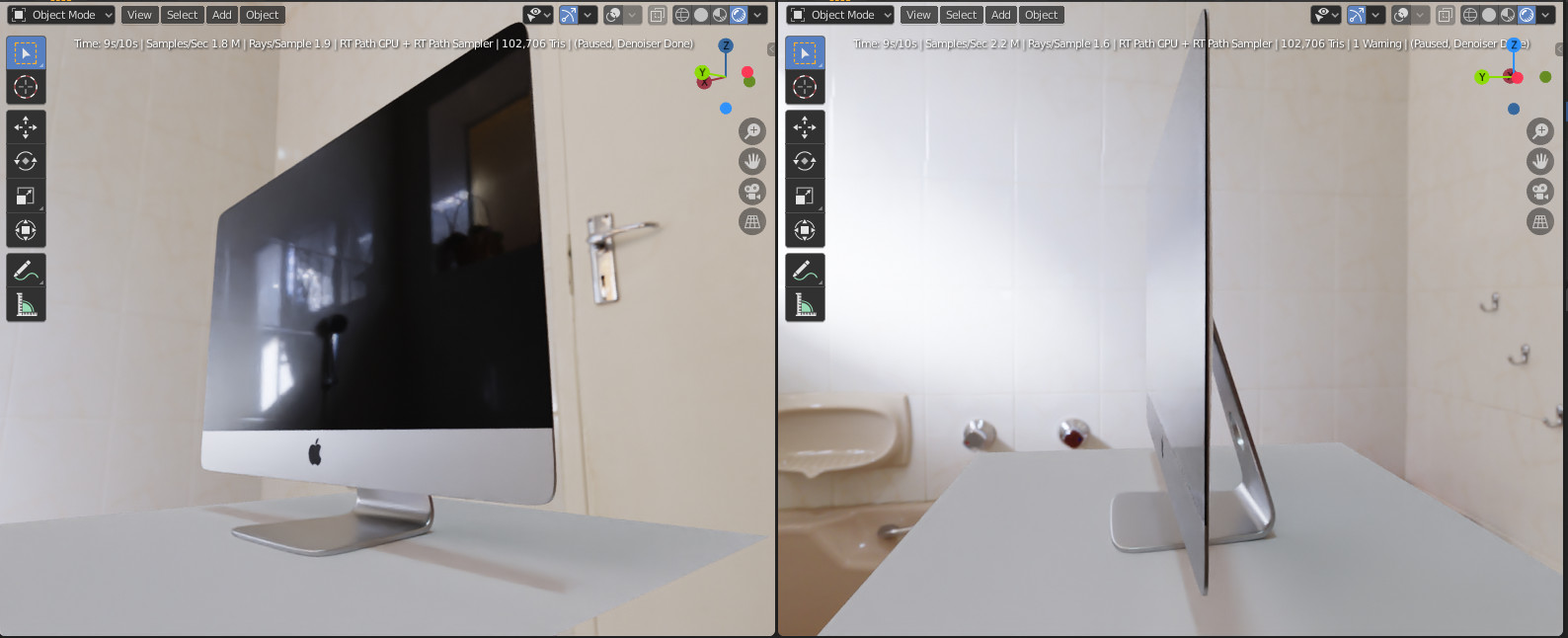Viewport: 1568px width, 638px height.
Task: Select the Transform tool in right viewport
Action: (x=805, y=231)
